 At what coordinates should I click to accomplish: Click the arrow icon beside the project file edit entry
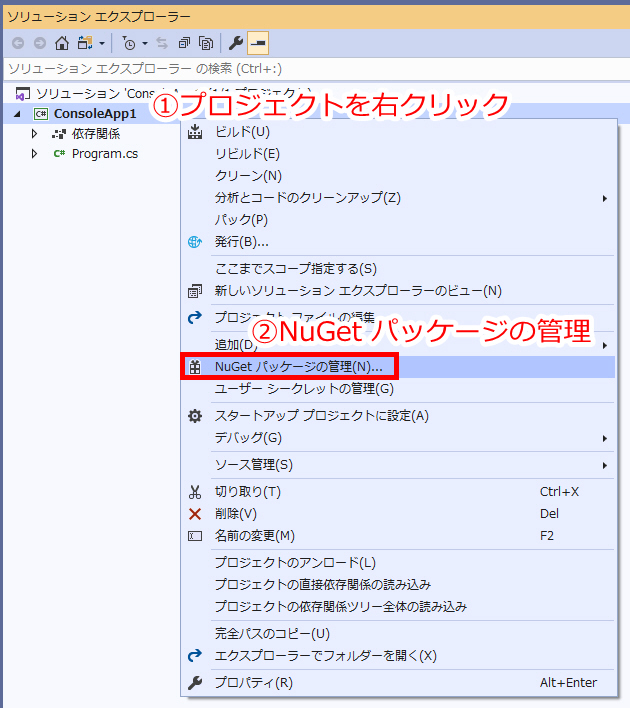point(195,318)
